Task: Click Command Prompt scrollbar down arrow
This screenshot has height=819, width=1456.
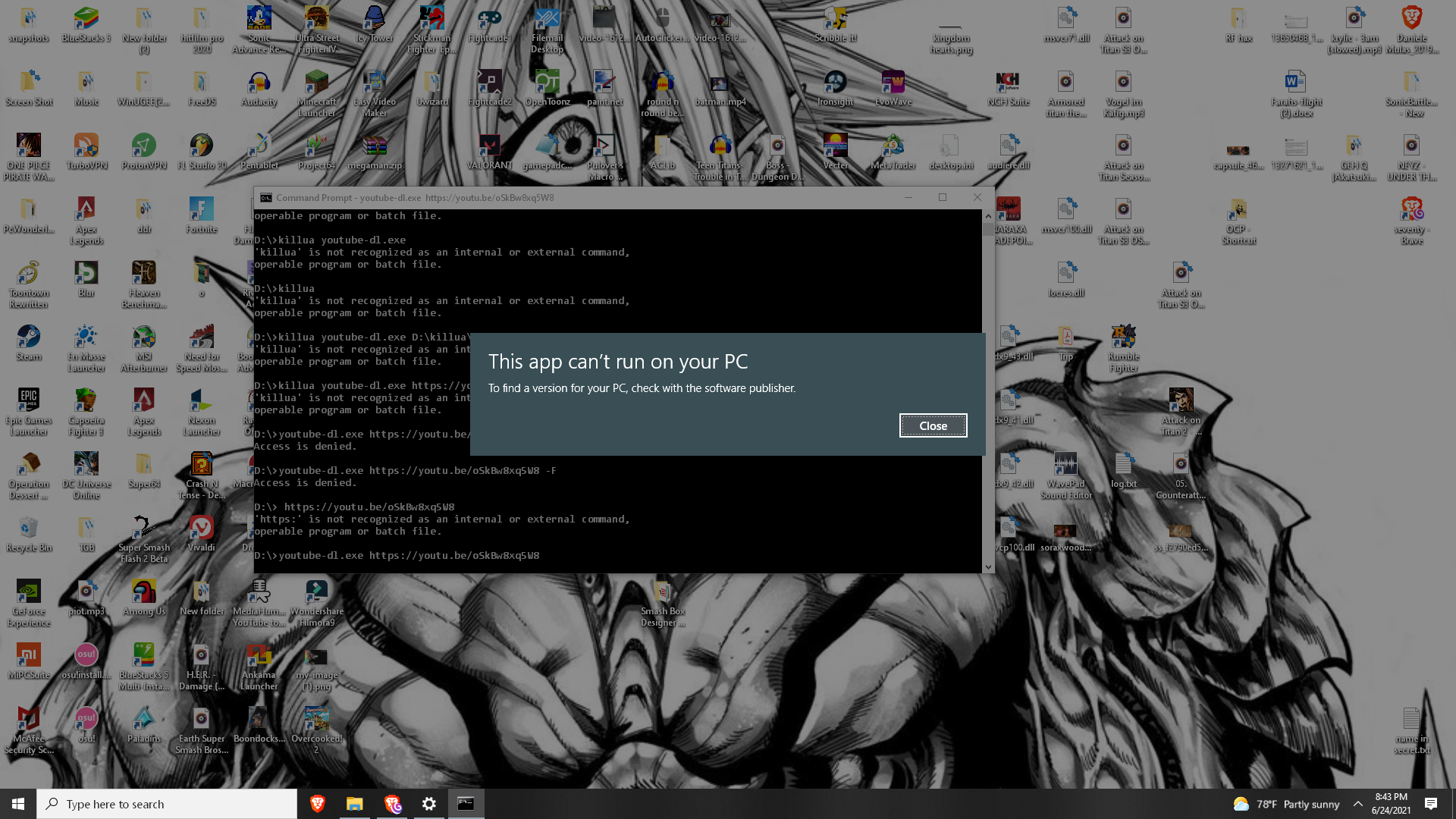Action: pyautogui.click(x=988, y=566)
